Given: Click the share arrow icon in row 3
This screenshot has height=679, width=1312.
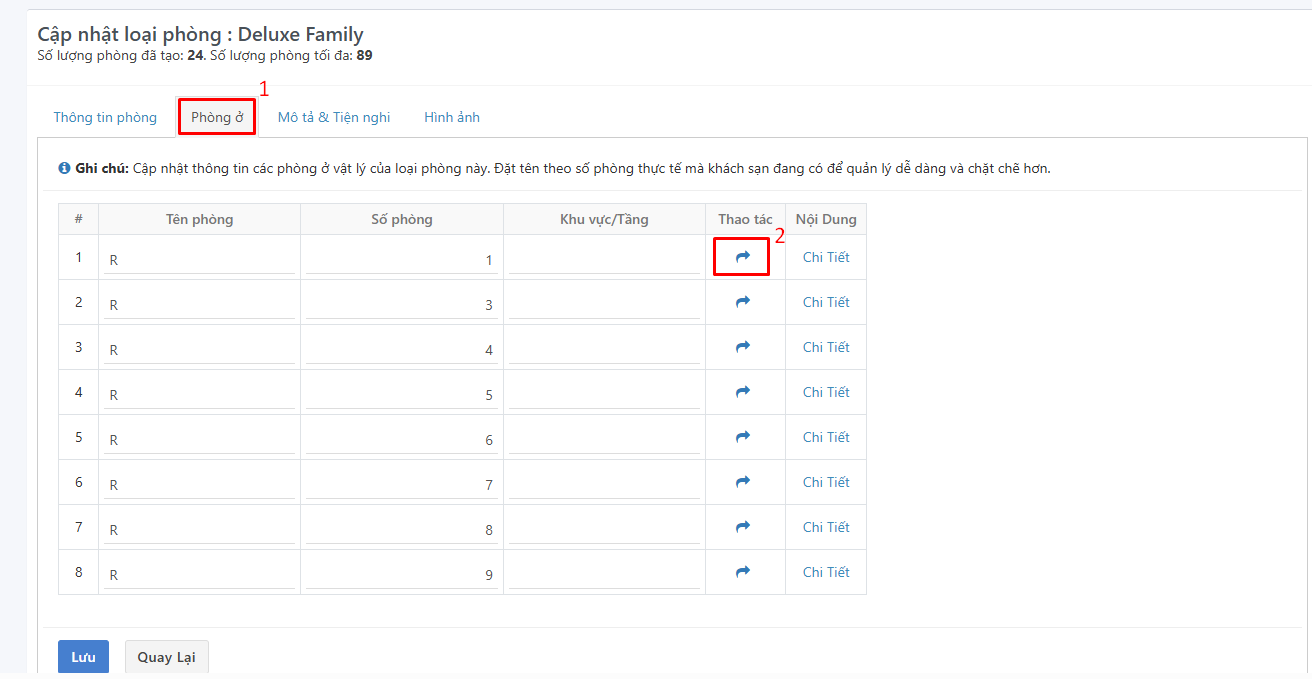Looking at the screenshot, I should [x=742, y=347].
